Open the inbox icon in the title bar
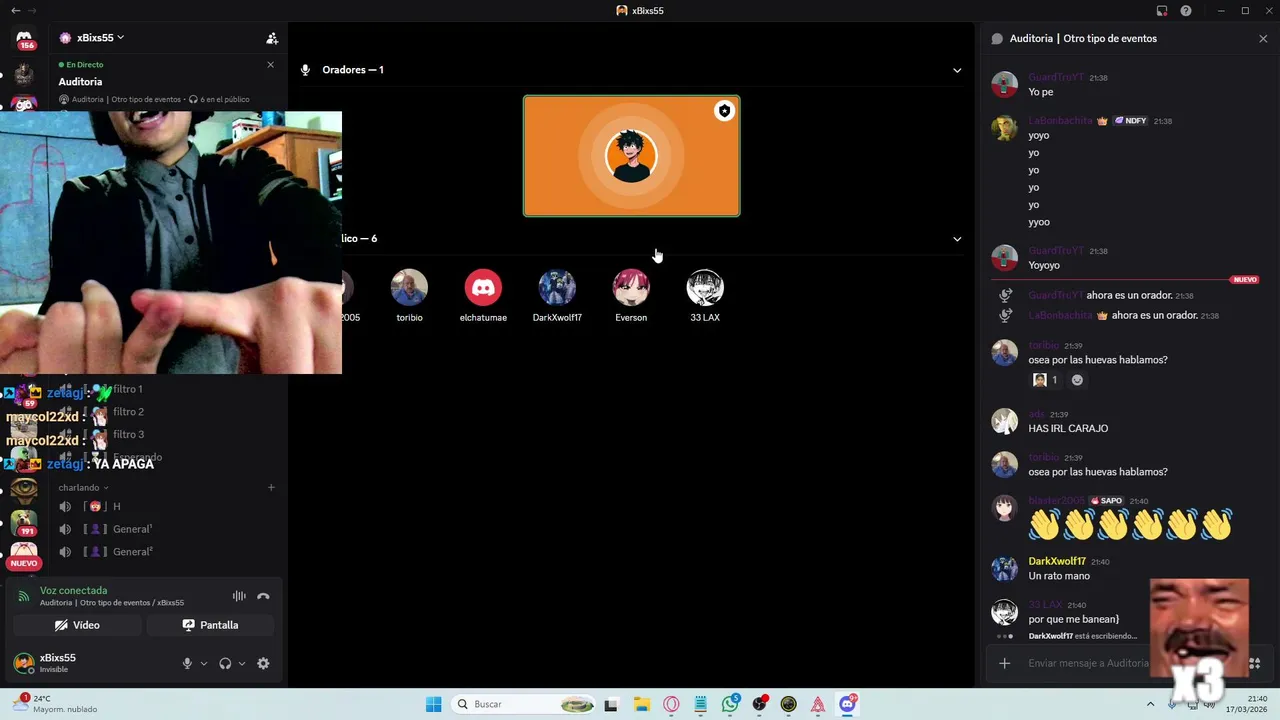 point(1162,11)
